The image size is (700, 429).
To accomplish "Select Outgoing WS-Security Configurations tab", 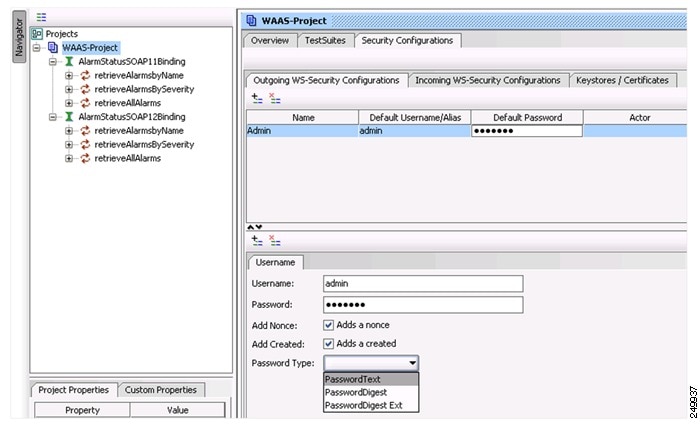I will [326, 80].
